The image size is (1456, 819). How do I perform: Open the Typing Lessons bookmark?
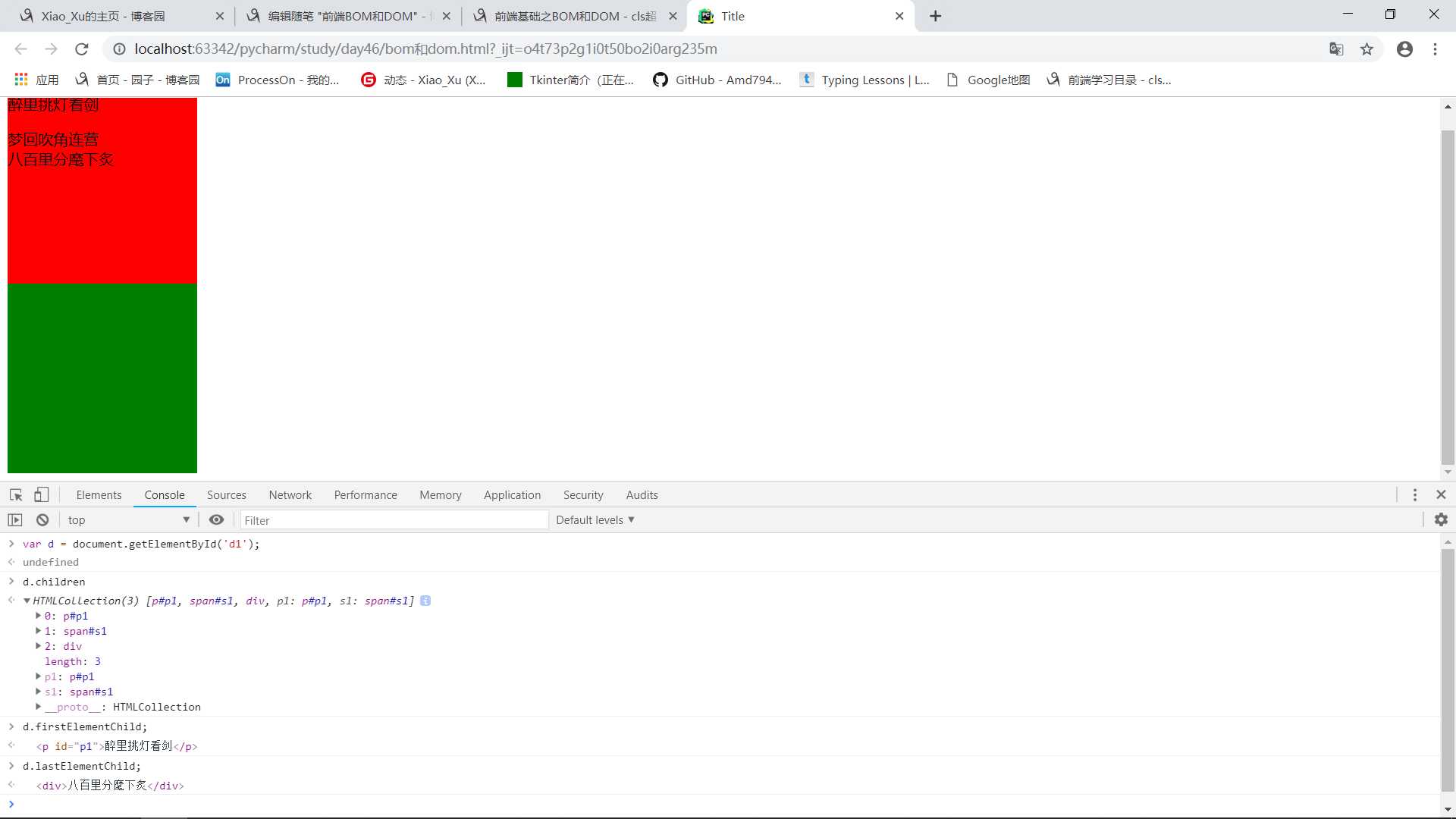coord(864,80)
